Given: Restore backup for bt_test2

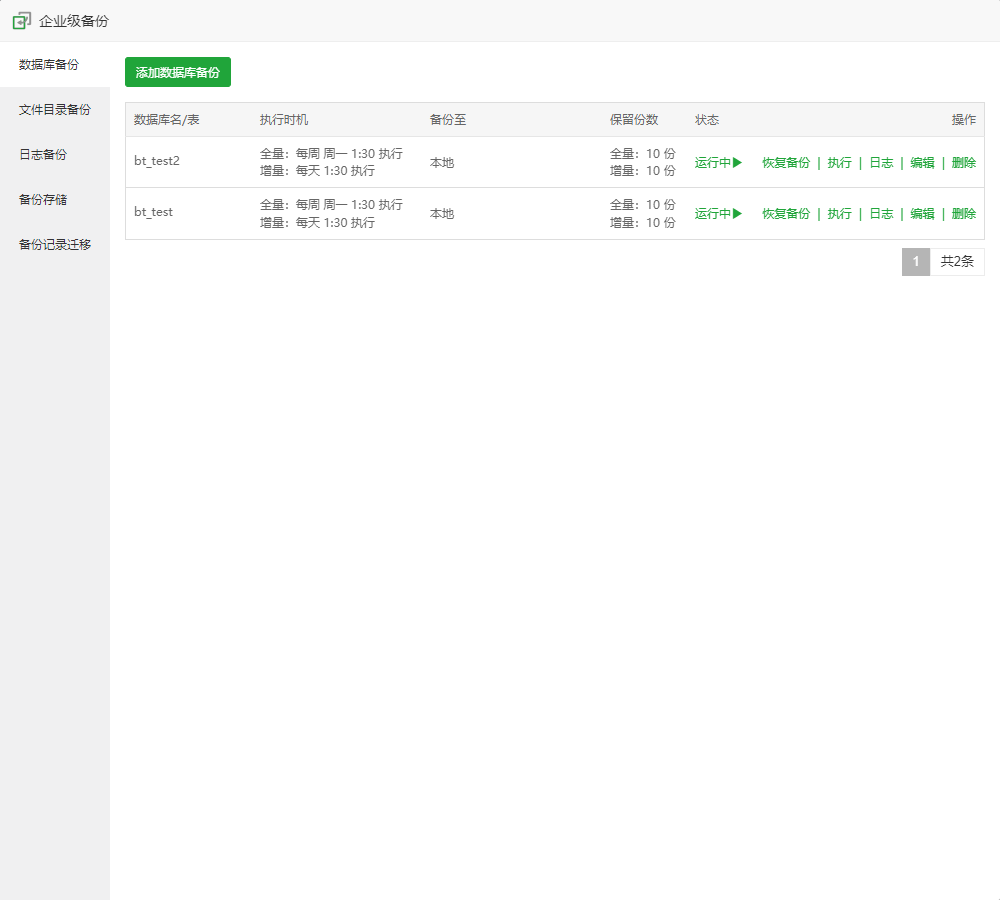Looking at the screenshot, I should pos(786,162).
